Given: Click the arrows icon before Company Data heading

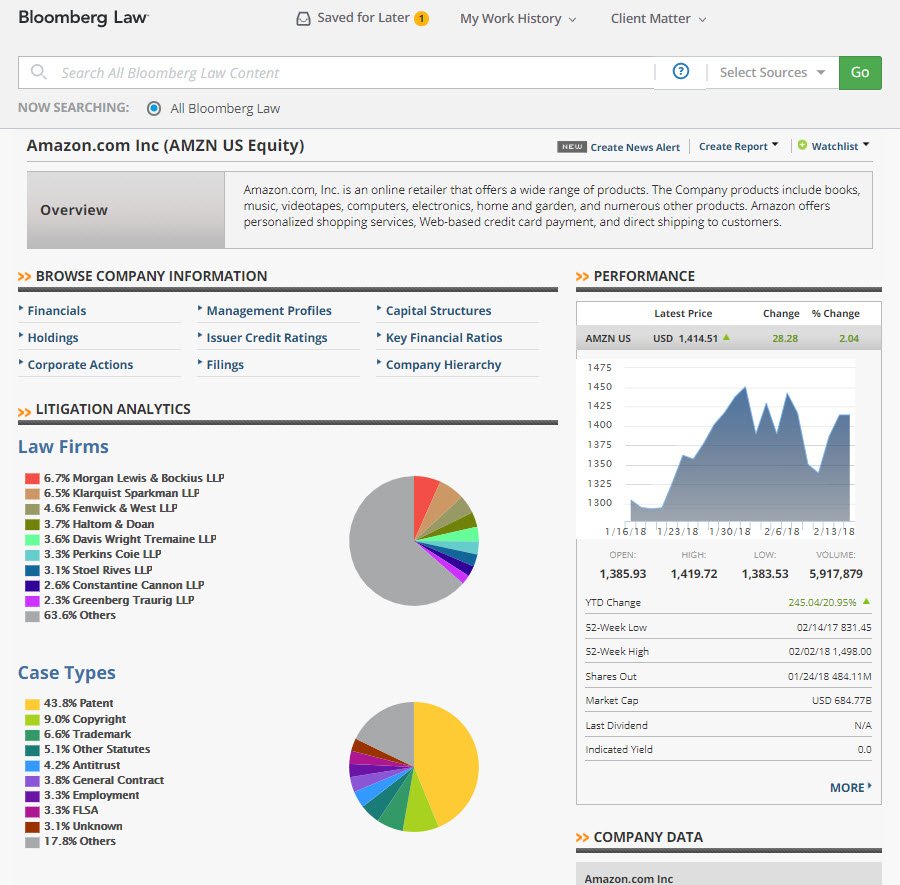Looking at the screenshot, I should (582, 837).
